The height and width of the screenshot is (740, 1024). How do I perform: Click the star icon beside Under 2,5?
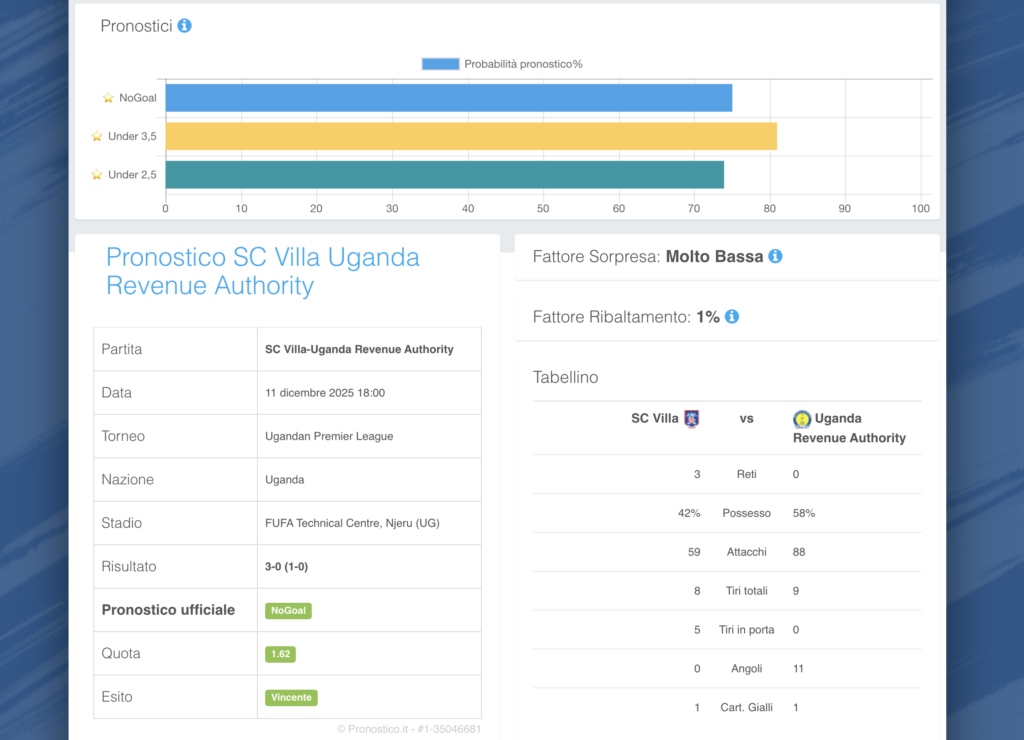pyautogui.click(x=97, y=175)
